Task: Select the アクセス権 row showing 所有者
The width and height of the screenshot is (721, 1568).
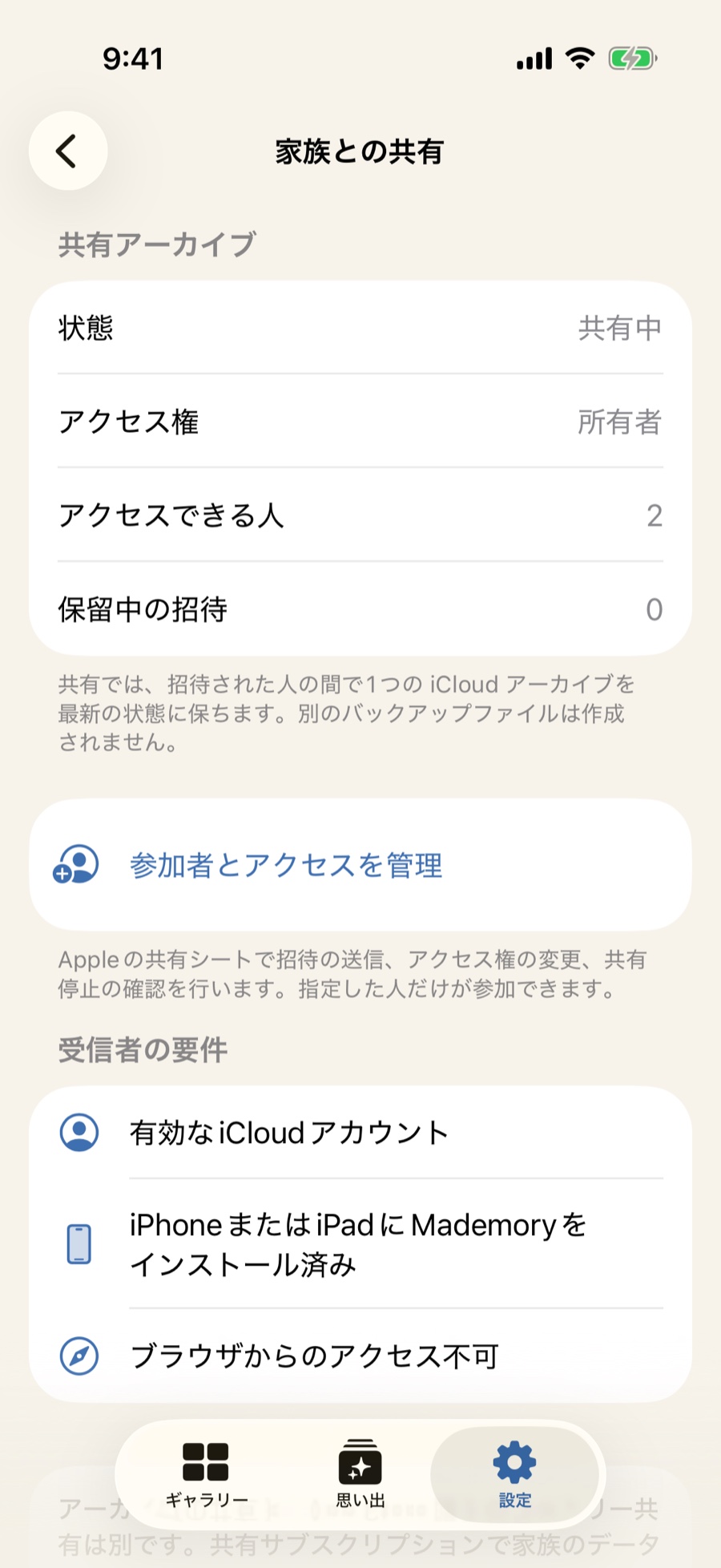Action: tap(360, 421)
